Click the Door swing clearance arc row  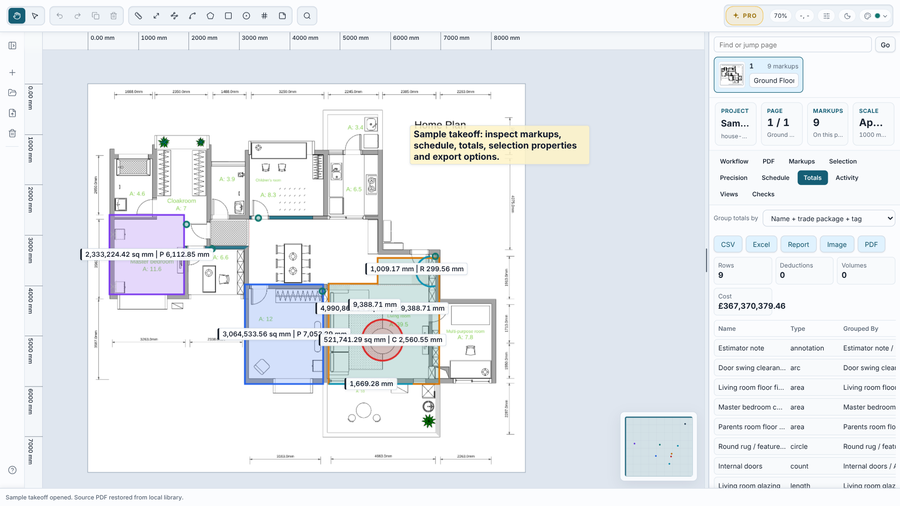point(805,368)
